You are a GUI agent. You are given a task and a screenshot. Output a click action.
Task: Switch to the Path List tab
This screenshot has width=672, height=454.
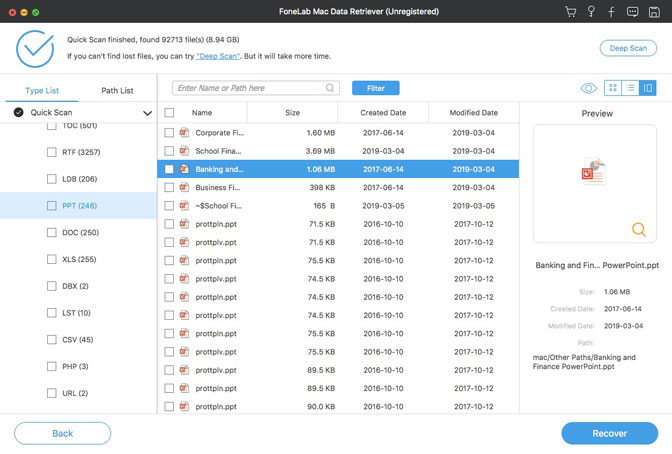pos(117,90)
